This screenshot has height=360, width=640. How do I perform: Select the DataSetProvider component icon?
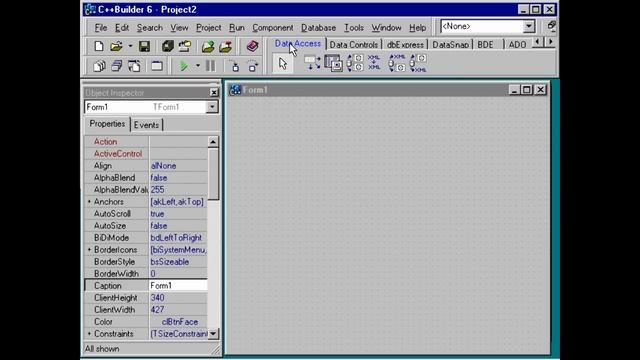click(x=355, y=63)
